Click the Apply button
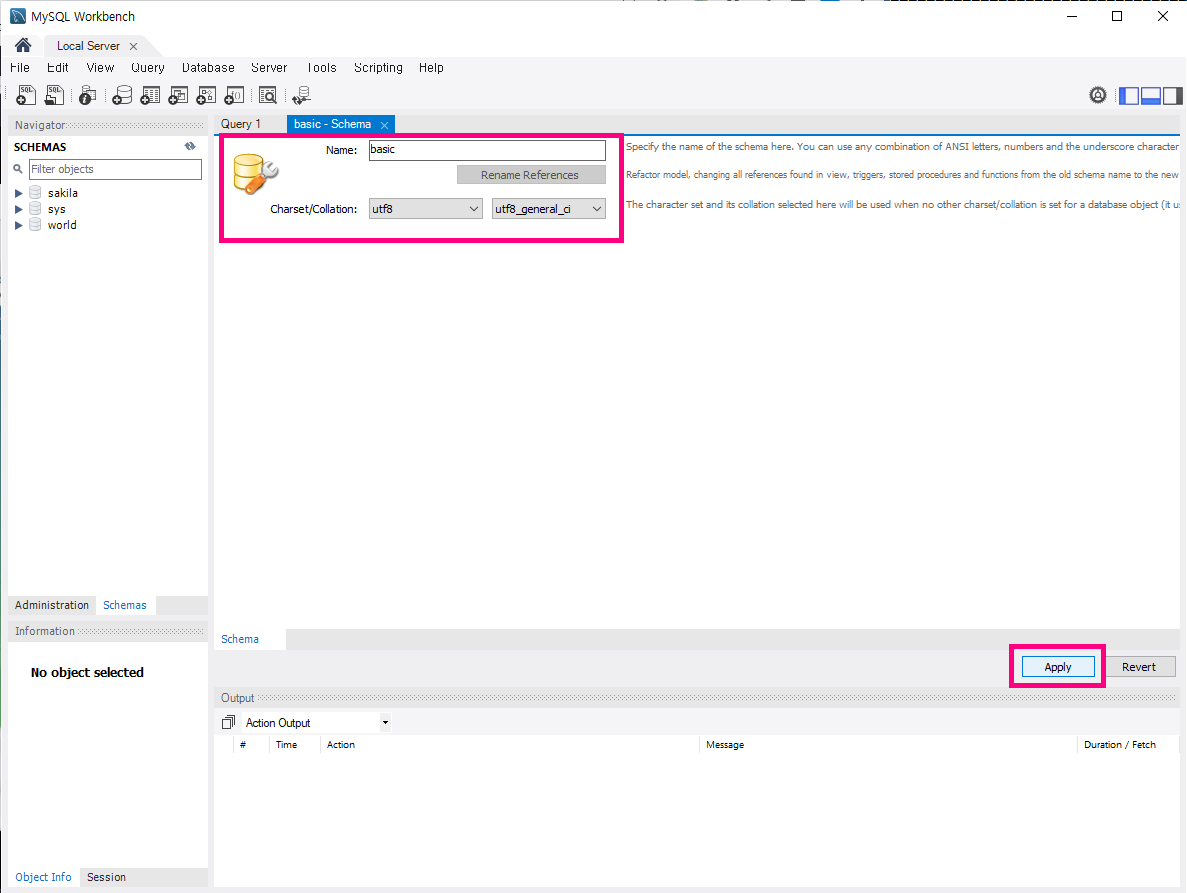1187x893 pixels. point(1058,667)
